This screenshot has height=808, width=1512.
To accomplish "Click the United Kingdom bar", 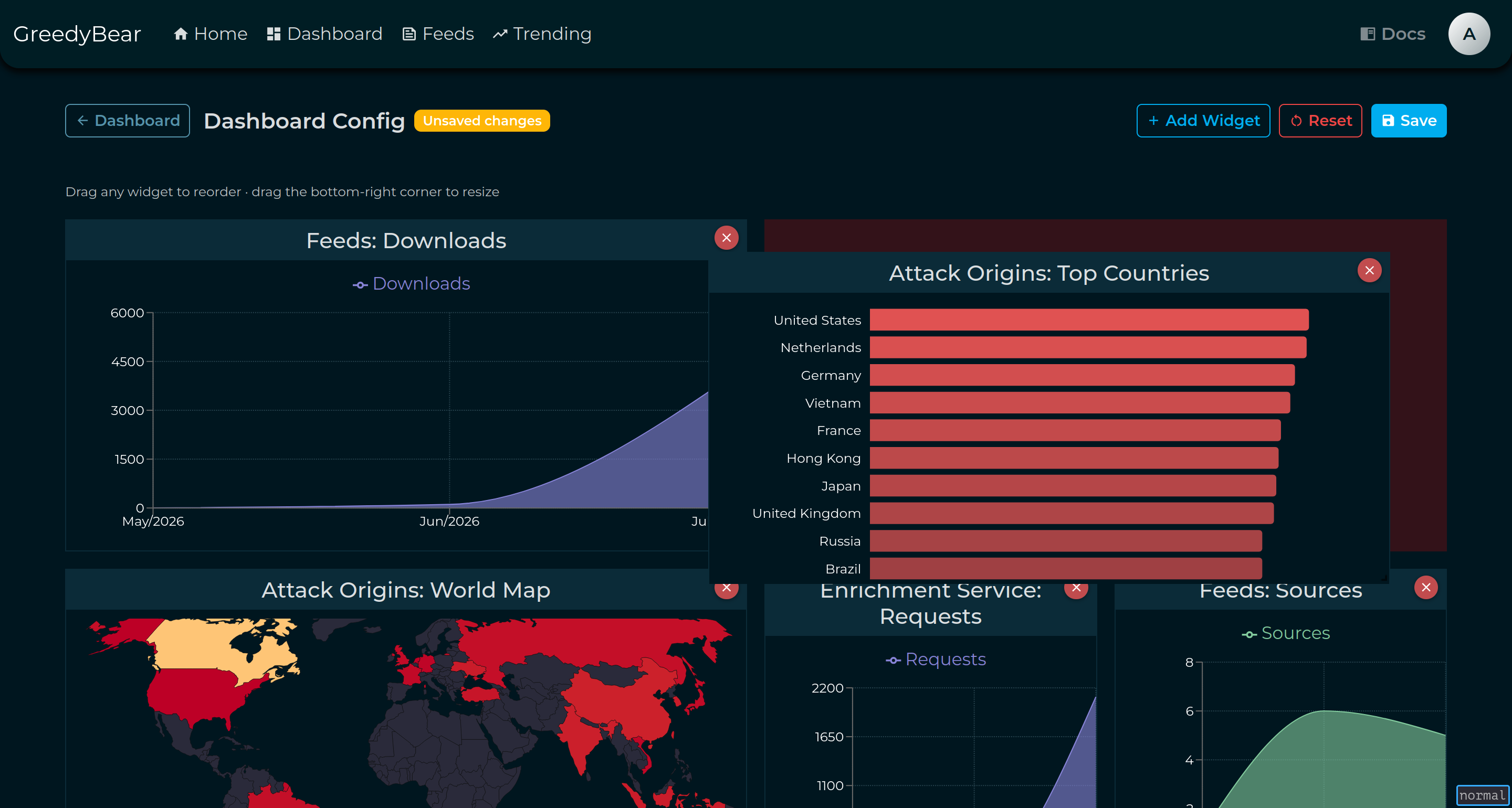I will 1071,513.
